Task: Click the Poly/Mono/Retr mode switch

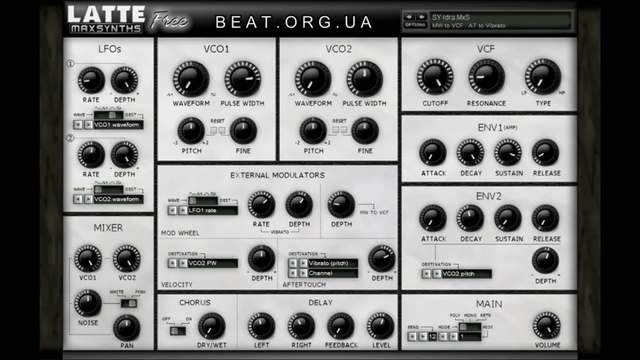Action: (x=470, y=327)
